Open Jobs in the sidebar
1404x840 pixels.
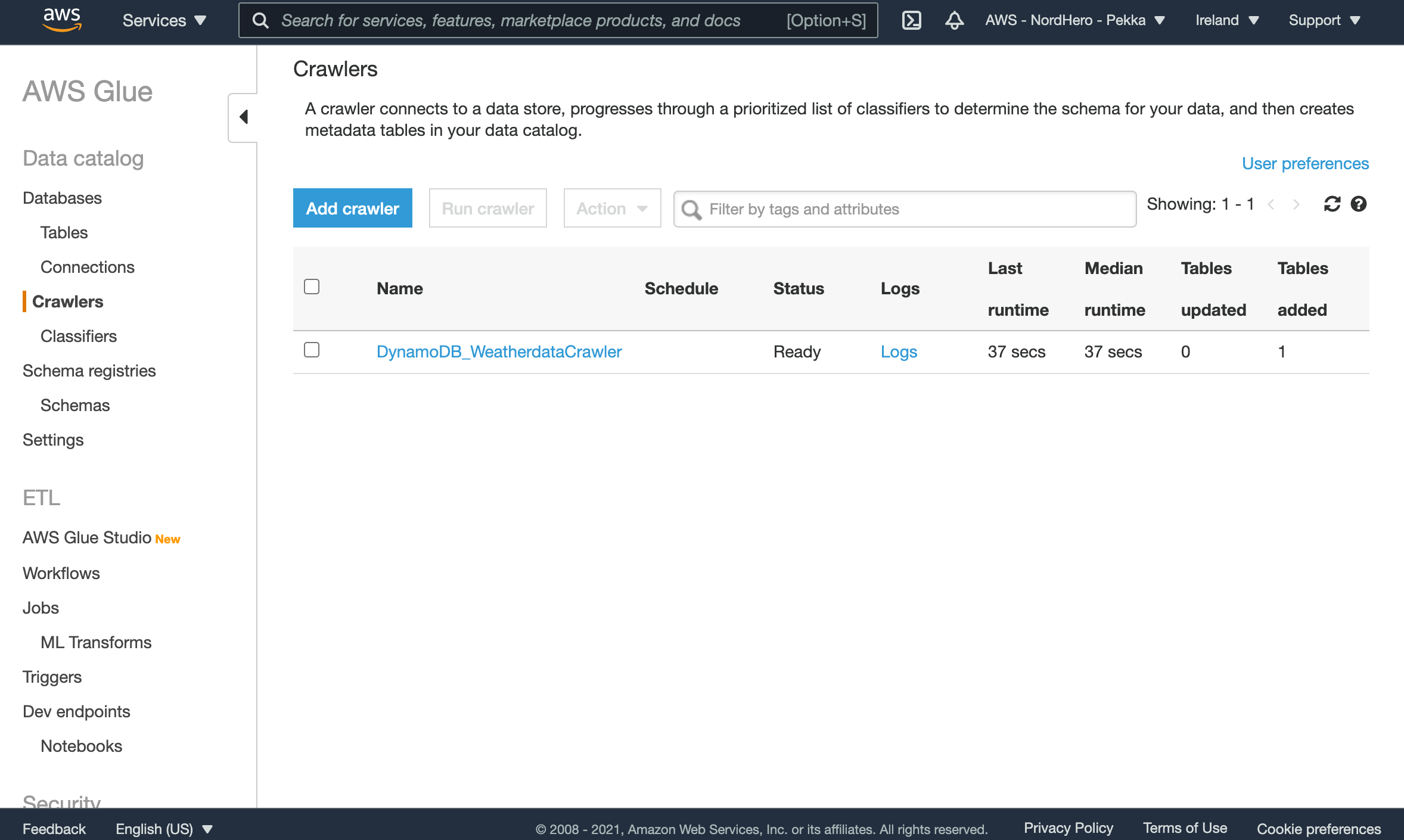(41, 608)
